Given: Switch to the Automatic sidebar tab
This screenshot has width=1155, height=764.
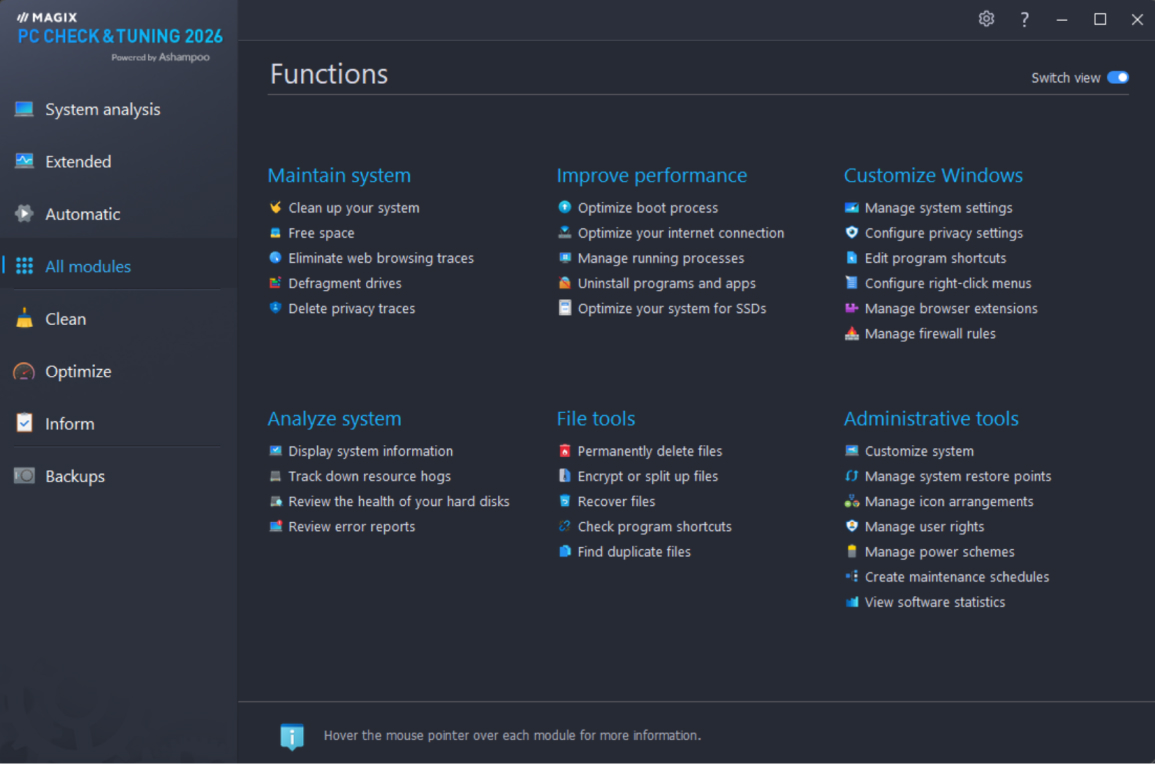Looking at the screenshot, I should click(x=82, y=214).
